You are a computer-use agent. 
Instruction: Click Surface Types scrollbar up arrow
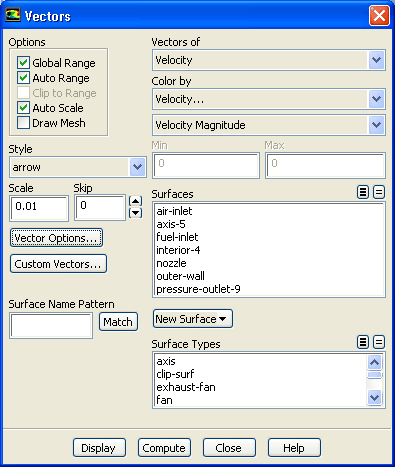(x=375, y=362)
